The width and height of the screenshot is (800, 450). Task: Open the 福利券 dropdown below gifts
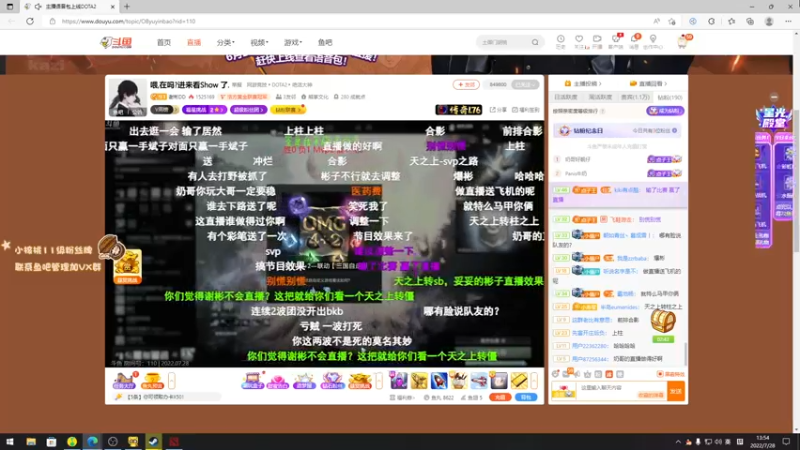tap(402, 397)
